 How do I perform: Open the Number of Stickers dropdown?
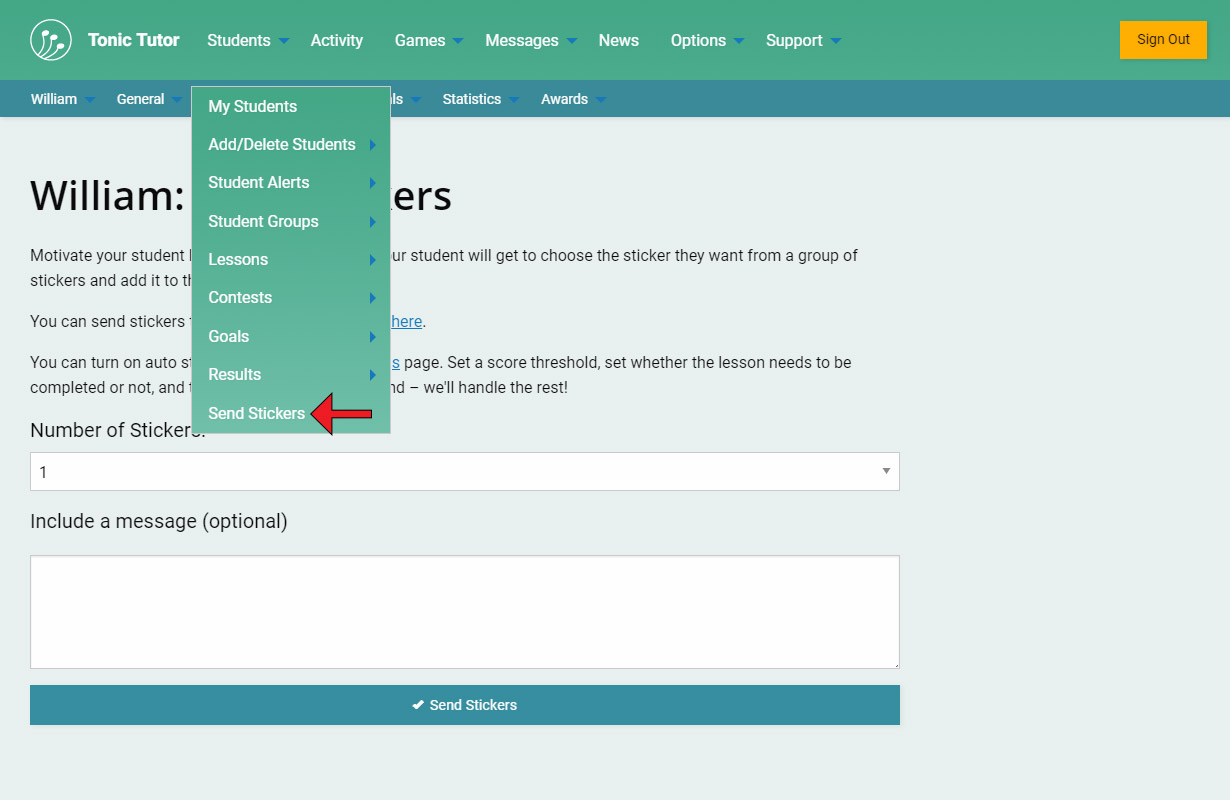[x=464, y=472]
